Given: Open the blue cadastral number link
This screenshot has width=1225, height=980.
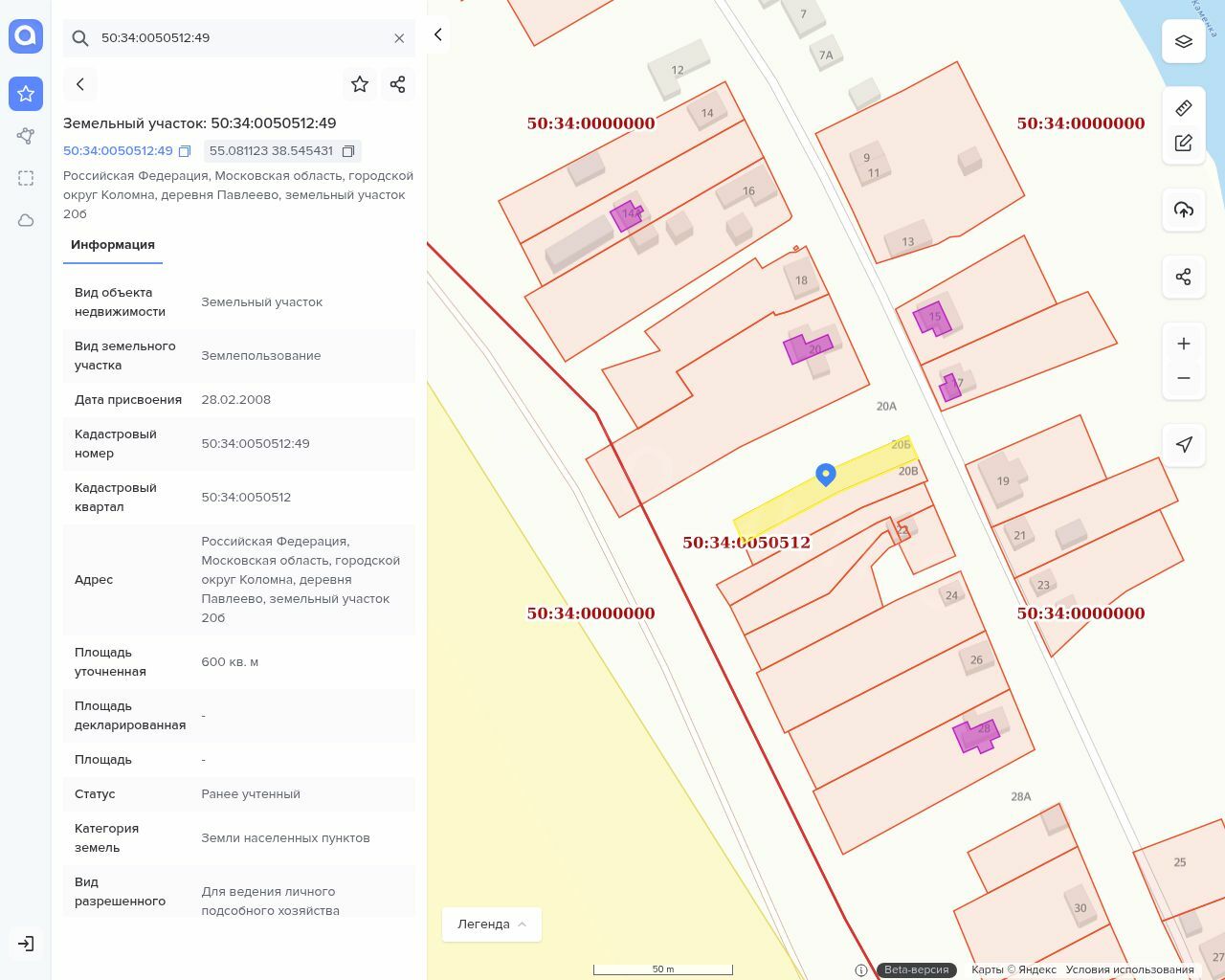Looking at the screenshot, I should click(118, 151).
